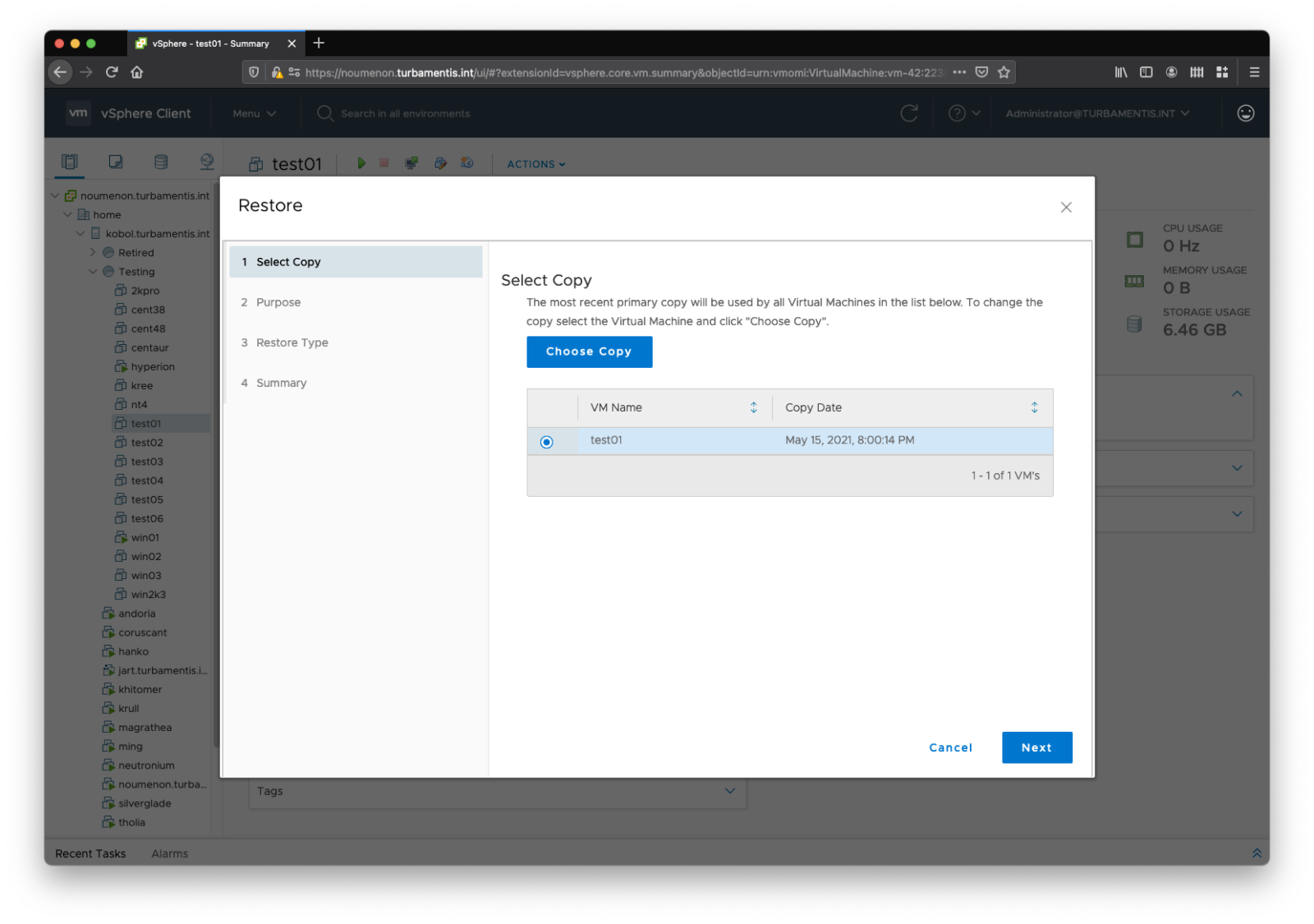1314x924 pixels.
Task: Power on the test01 virtual machine
Action: (x=361, y=163)
